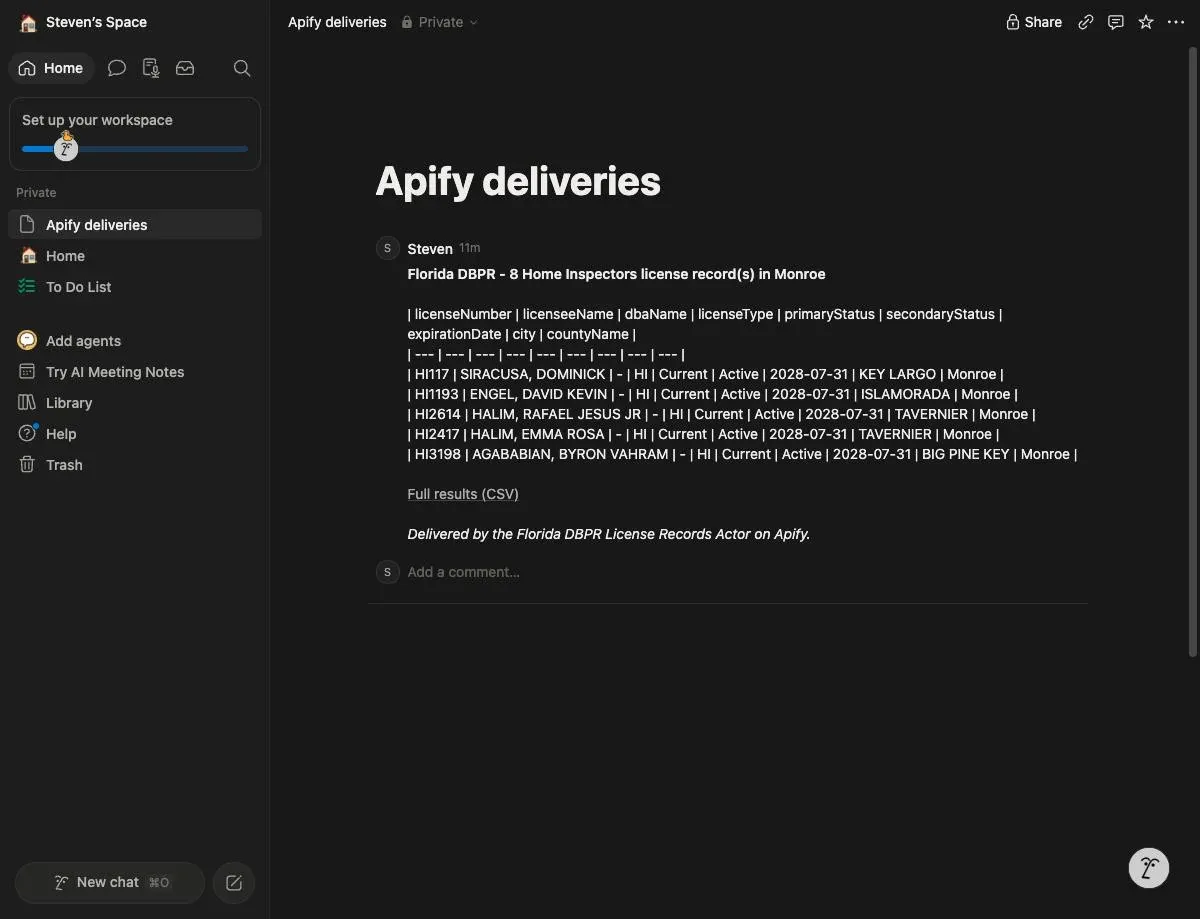Open the Library section
The image size is (1200, 919).
[x=135, y=403]
